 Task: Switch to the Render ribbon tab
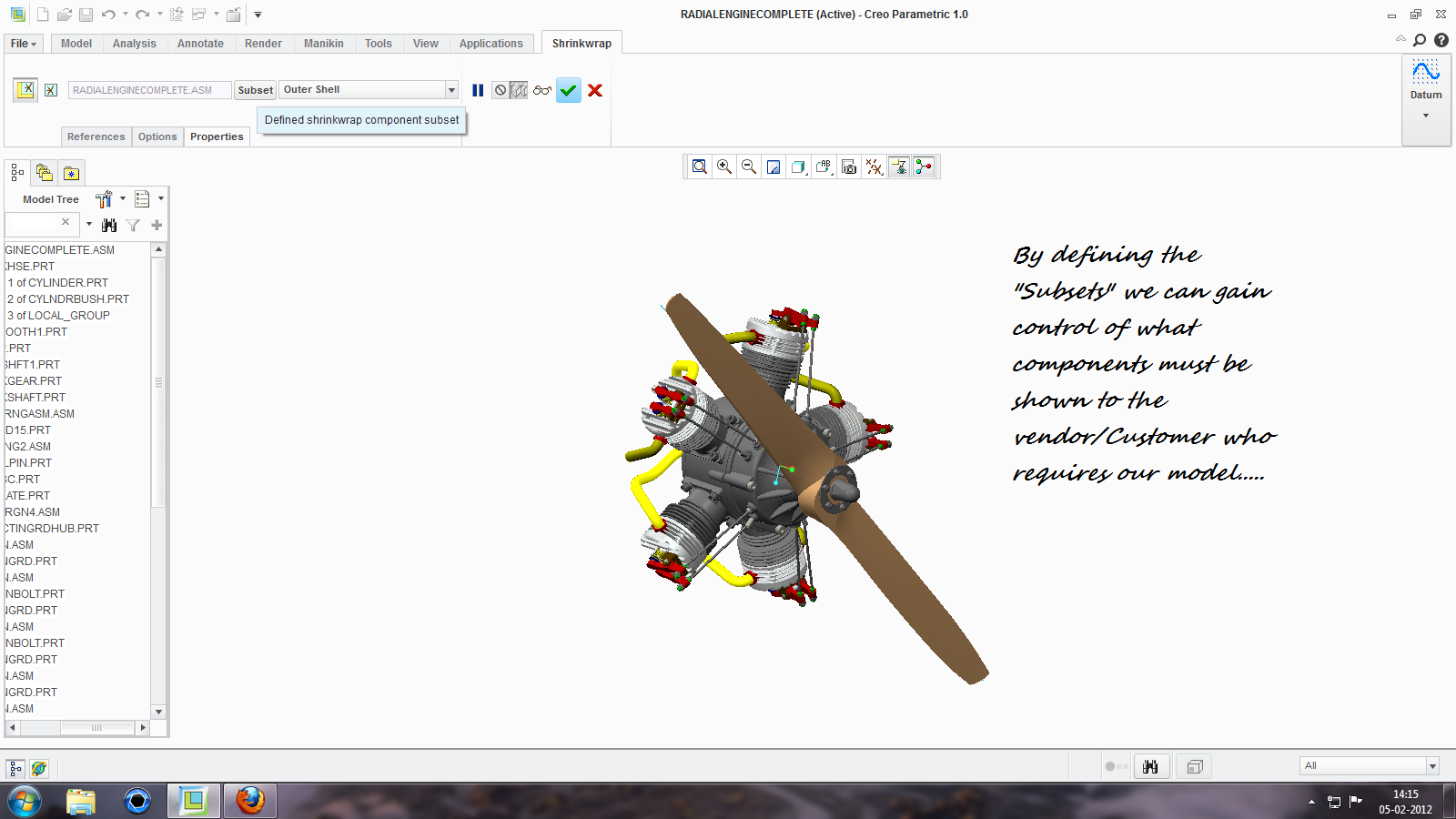point(263,44)
